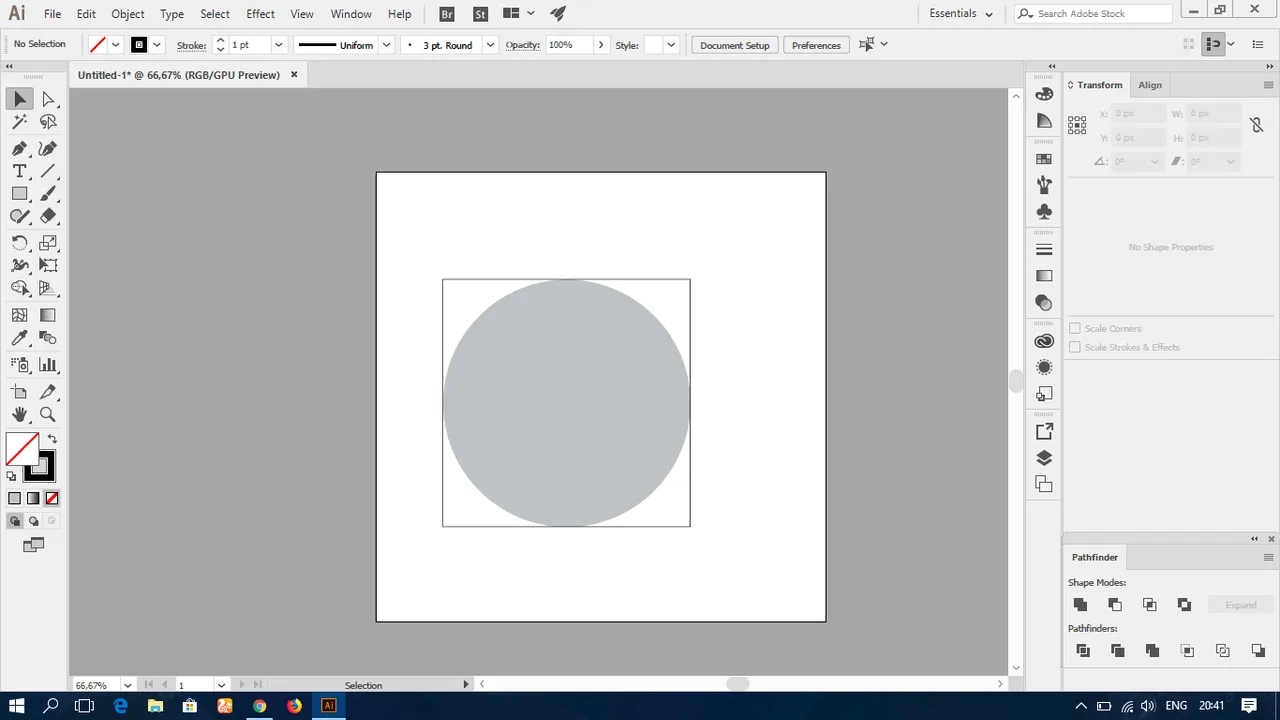Viewport: 1280px width, 720px height.
Task: Click the Search Adobe Stock field
Action: click(1093, 14)
